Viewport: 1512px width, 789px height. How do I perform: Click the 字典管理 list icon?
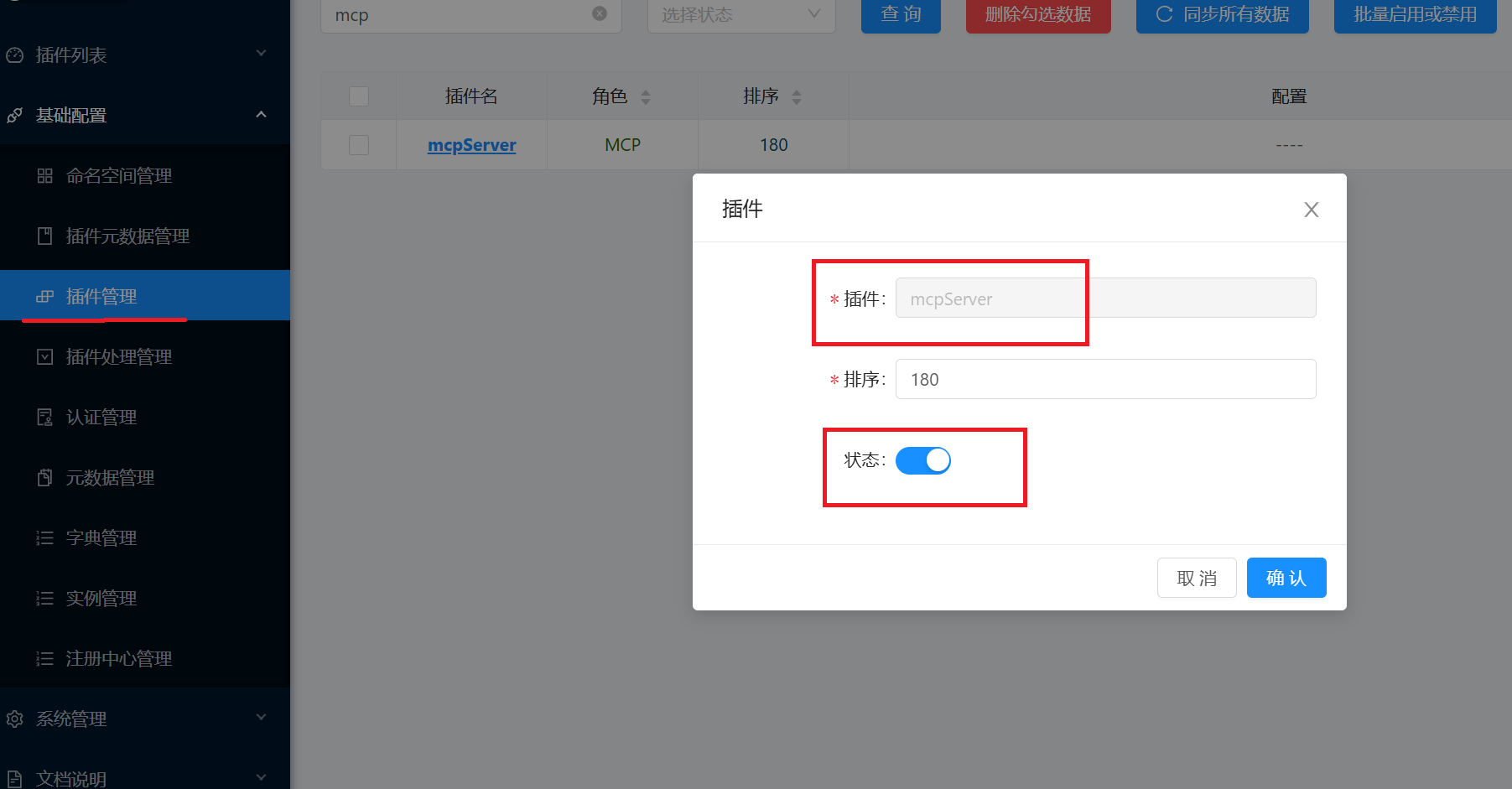pyautogui.click(x=45, y=538)
